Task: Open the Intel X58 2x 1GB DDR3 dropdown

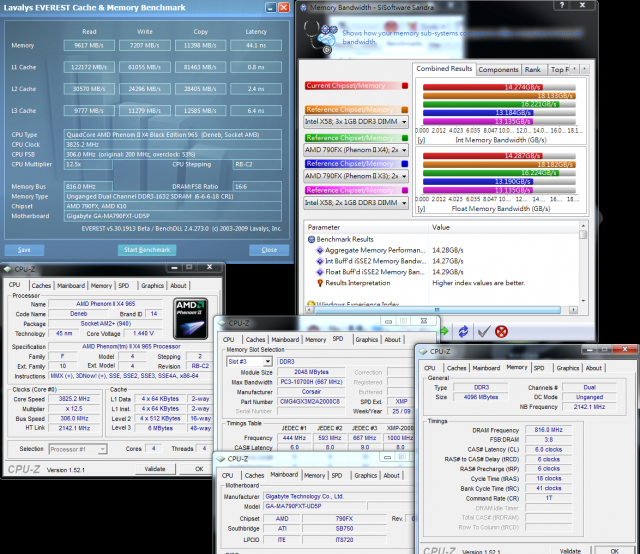Action: (356, 202)
